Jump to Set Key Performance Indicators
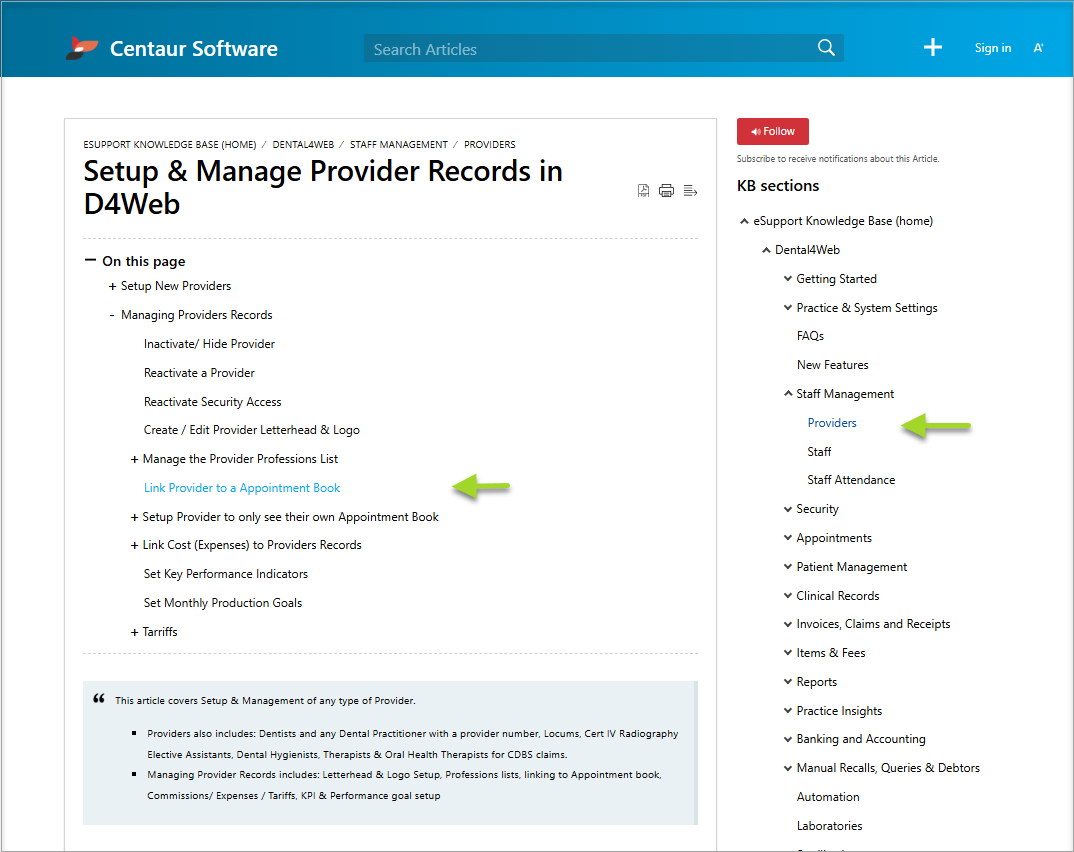The width and height of the screenshot is (1074, 852). coord(226,574)
